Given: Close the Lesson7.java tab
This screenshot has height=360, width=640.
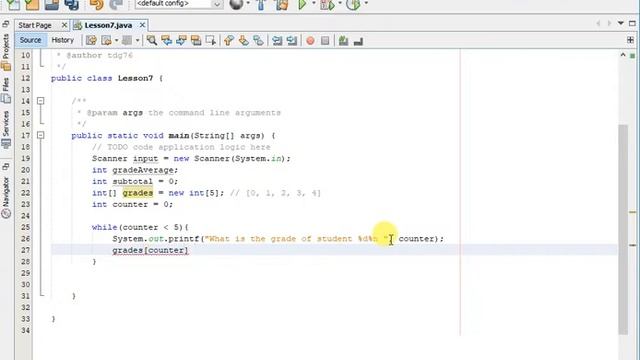Looking at the screenshot, I should [142, 25].
